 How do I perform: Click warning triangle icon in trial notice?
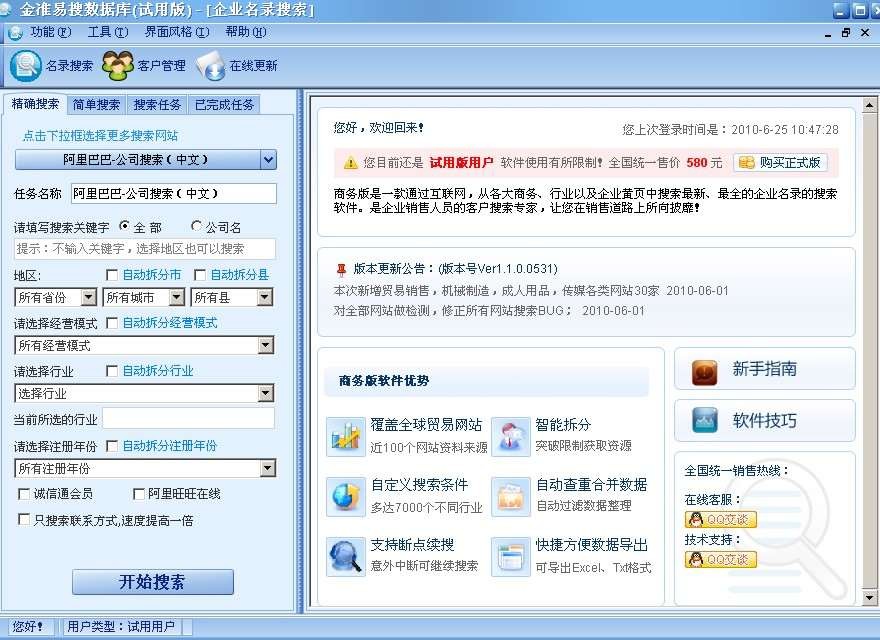pos(350,163)
